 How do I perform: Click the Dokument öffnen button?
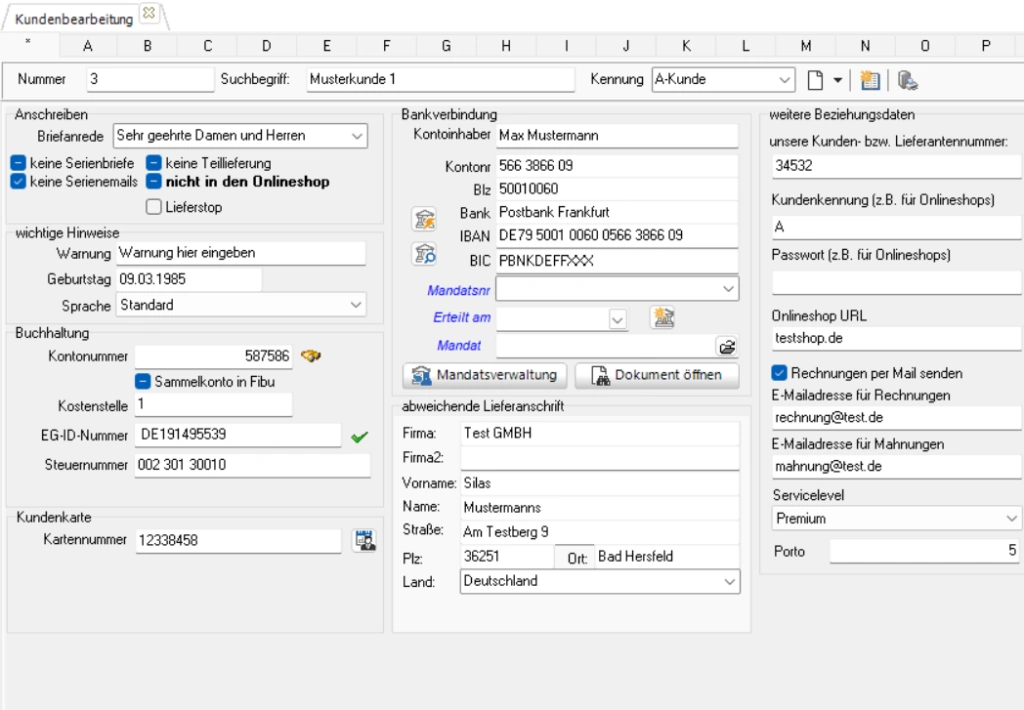click(x=657, y=375)
